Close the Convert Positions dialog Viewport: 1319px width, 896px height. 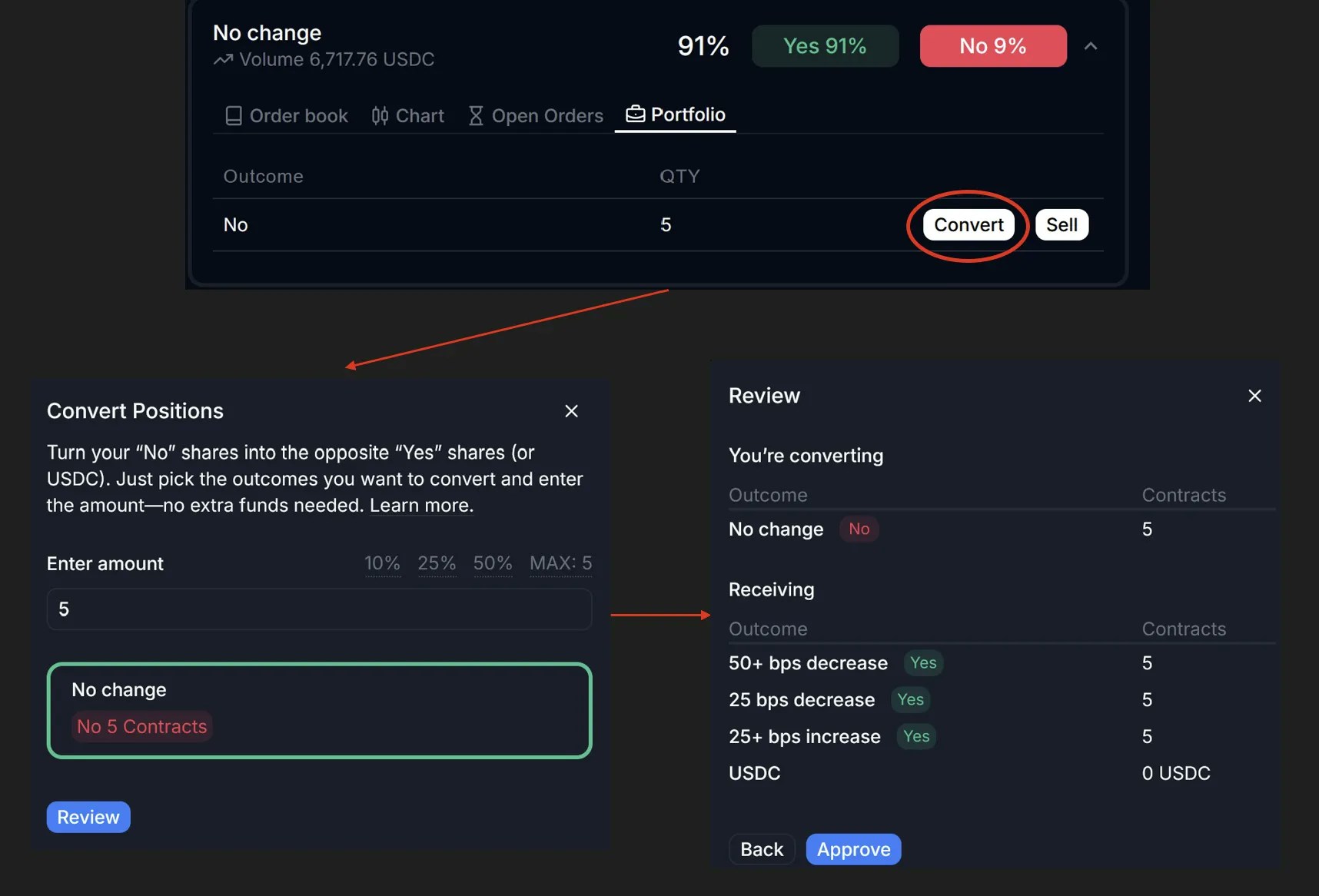571,411
